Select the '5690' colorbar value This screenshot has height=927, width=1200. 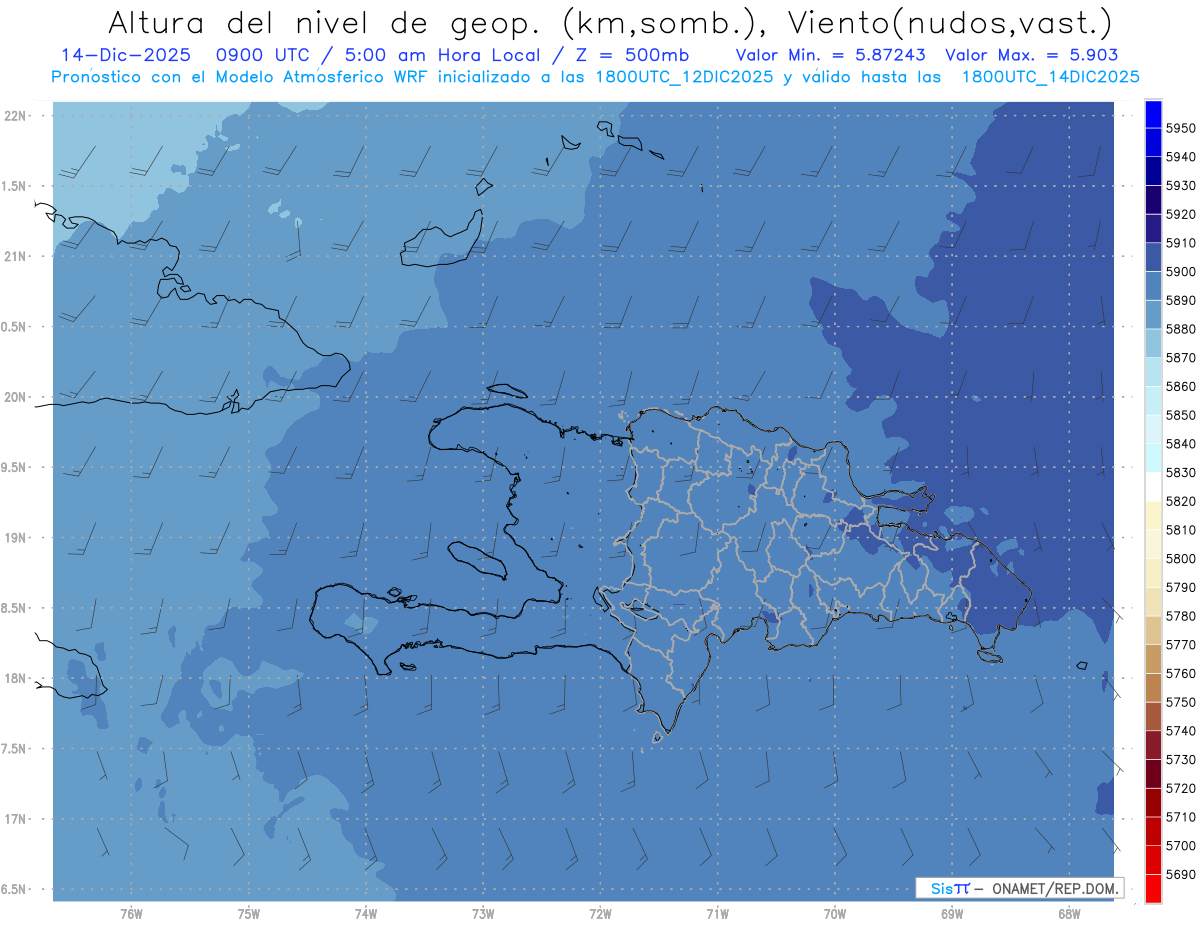[x=1180, y=874]
